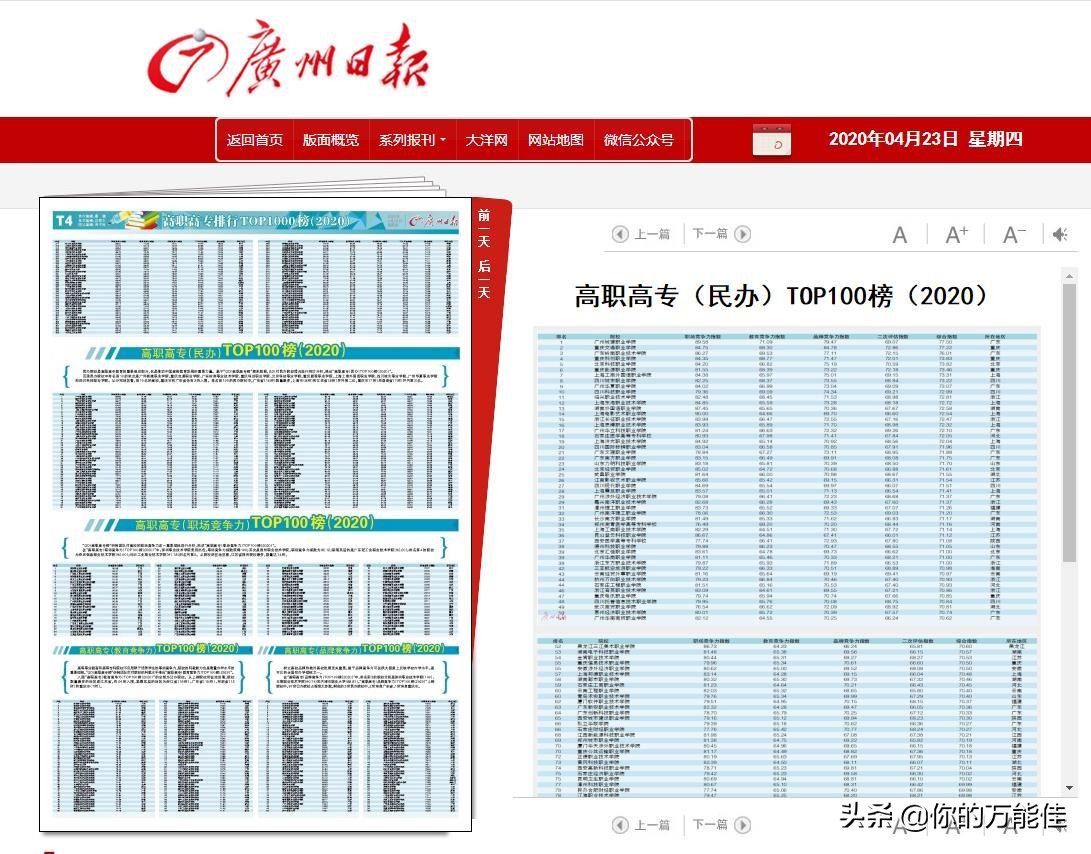Decrease font size with top A- icon
This screenshot has height=854, width=1091.
(1014, 235)
